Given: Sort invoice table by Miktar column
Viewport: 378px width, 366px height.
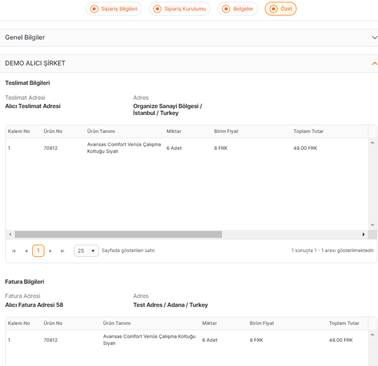Looking at the screenshot, I should pyautogui.click(x=209, y=323).
